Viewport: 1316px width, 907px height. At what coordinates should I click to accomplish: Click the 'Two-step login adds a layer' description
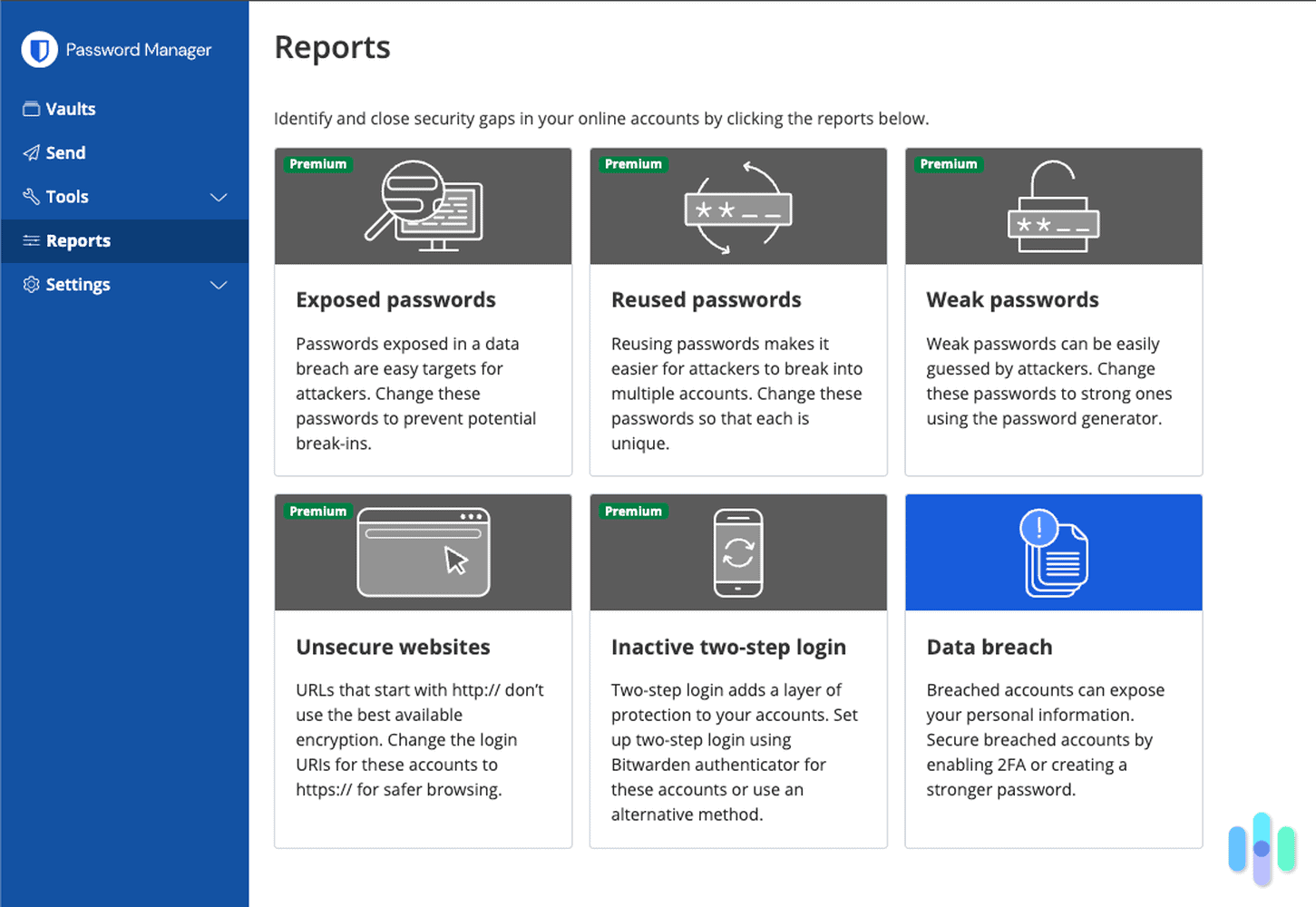[x=735, y=752]
